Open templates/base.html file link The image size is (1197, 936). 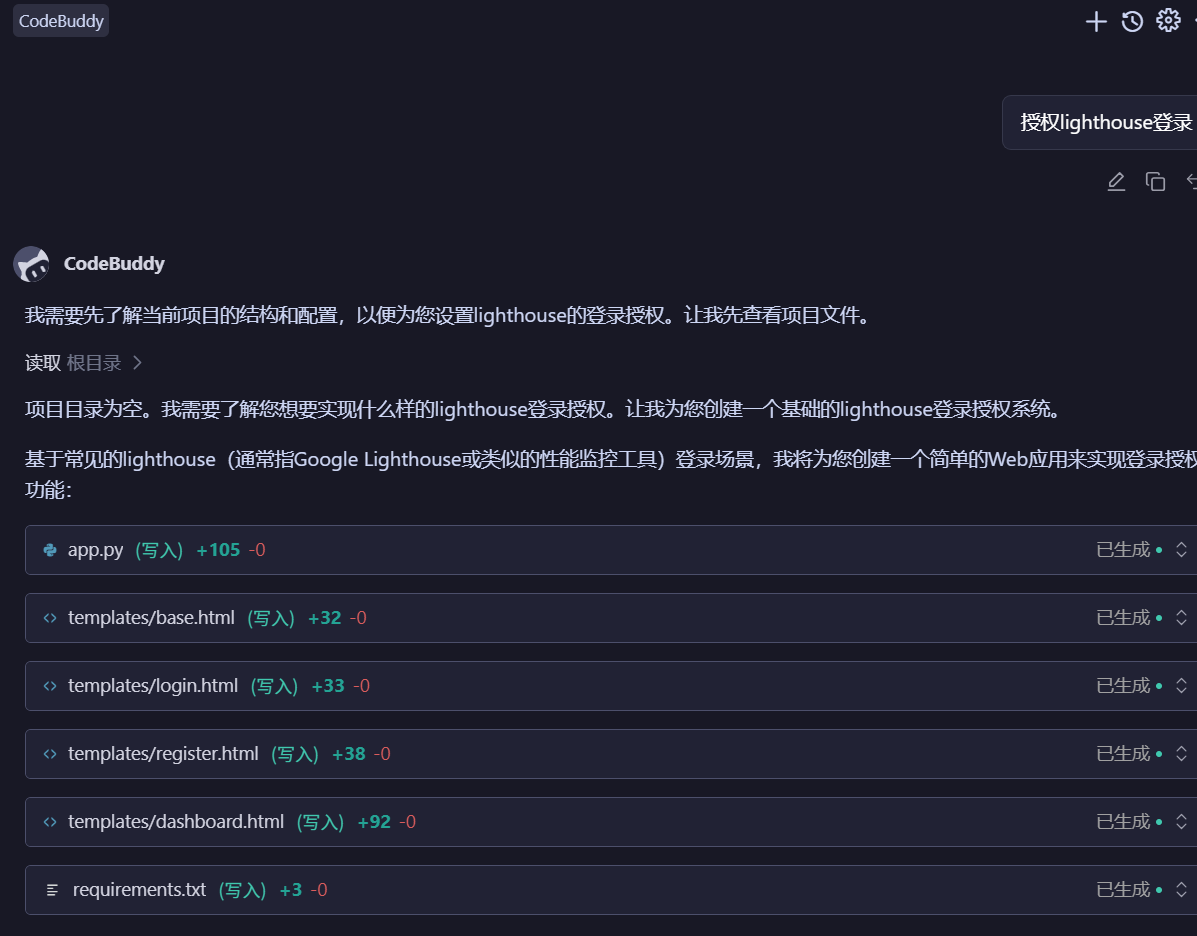point(151,618)
